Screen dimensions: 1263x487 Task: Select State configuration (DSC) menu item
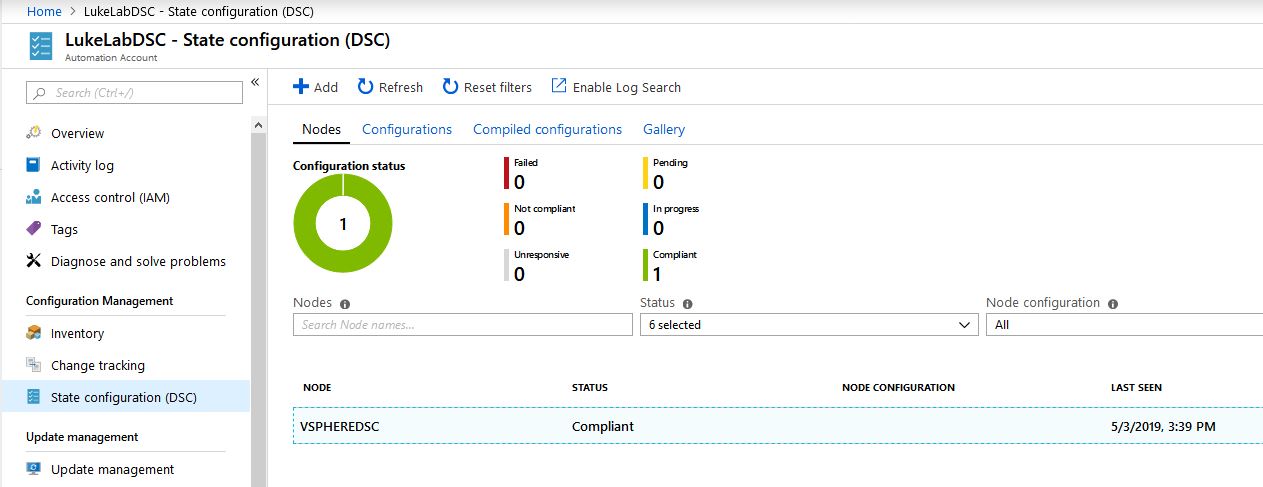124,397
